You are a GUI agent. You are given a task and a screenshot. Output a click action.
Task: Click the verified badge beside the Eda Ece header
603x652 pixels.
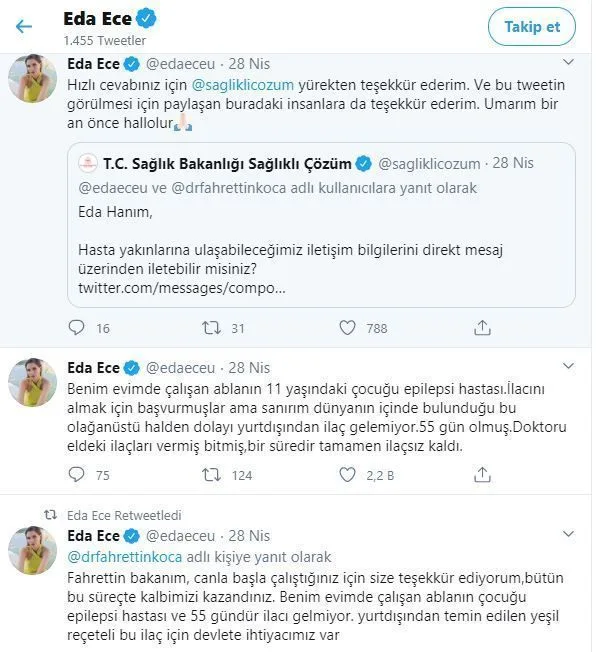(146, 19)
